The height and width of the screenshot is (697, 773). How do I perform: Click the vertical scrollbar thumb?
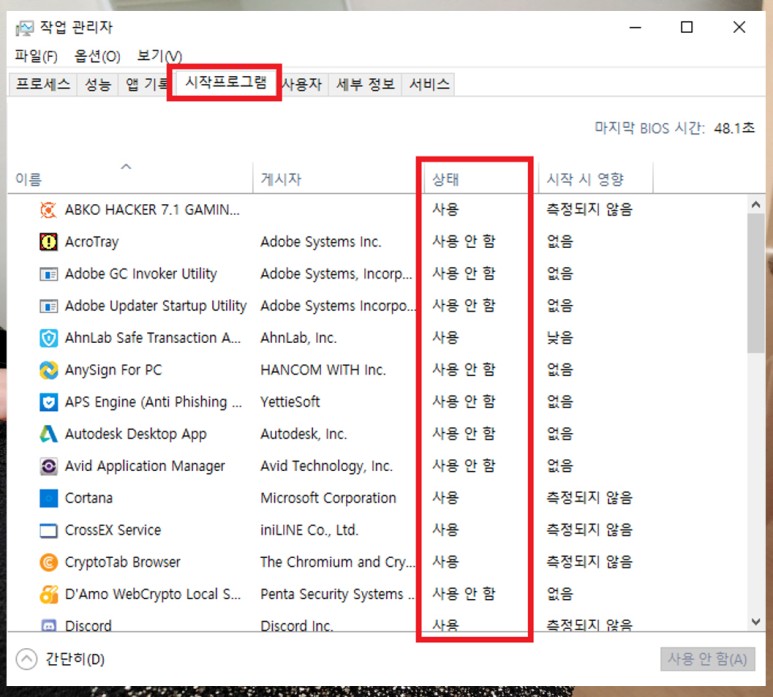point(756,283)
